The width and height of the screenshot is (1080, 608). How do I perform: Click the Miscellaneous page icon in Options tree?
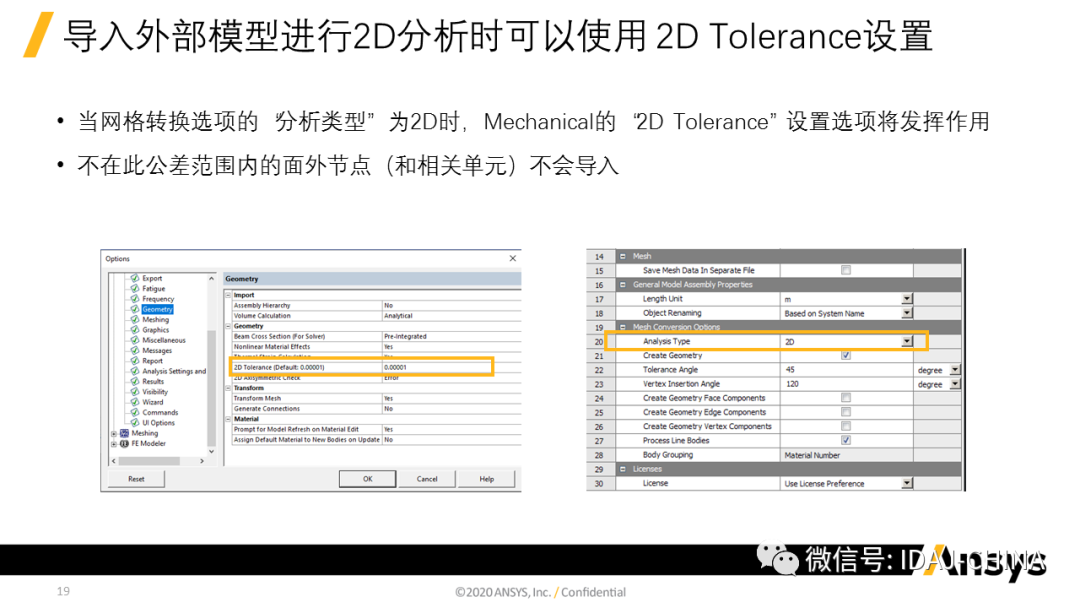pos(135,340)
